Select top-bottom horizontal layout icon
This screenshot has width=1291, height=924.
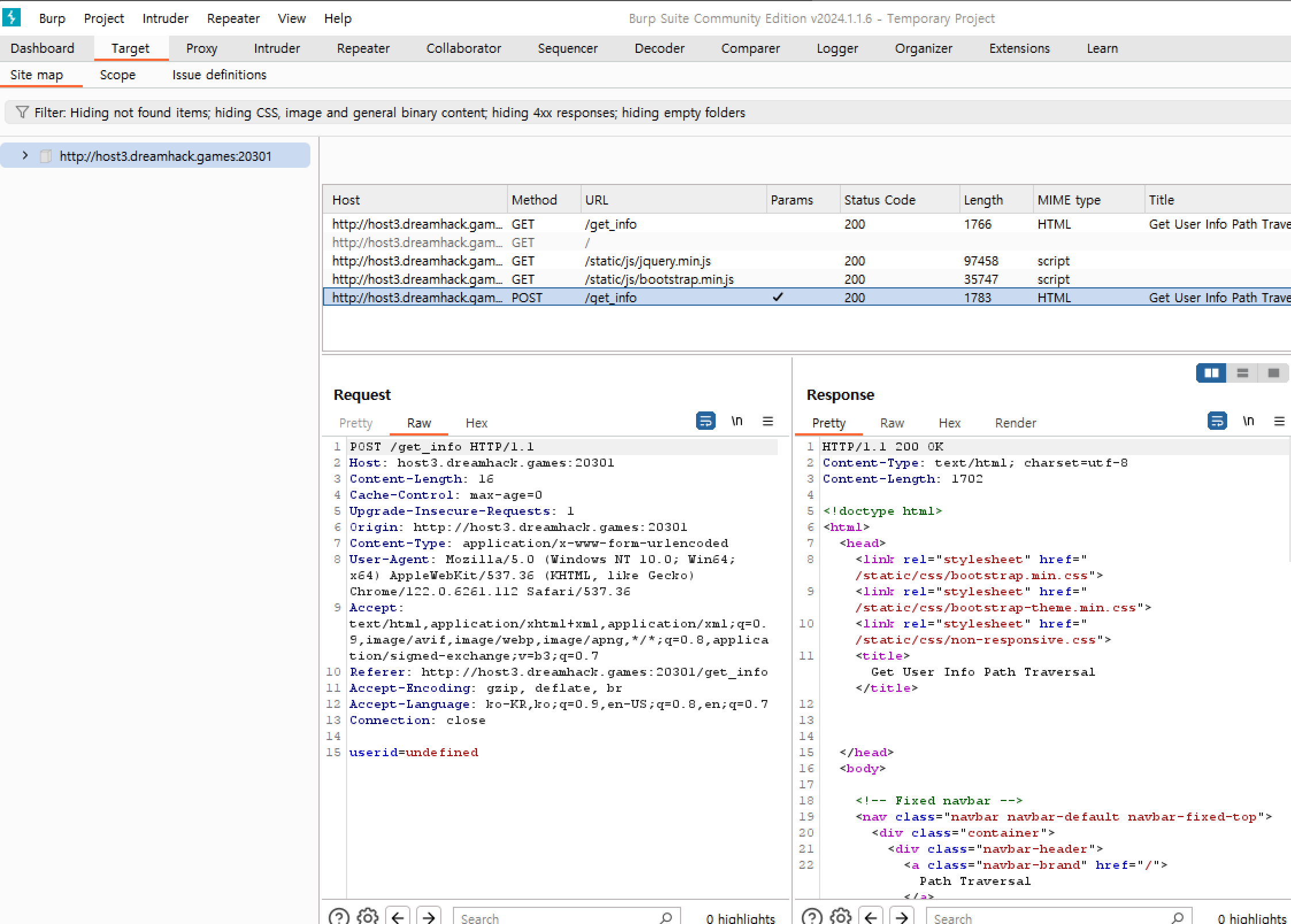(x=1242, y=373)
